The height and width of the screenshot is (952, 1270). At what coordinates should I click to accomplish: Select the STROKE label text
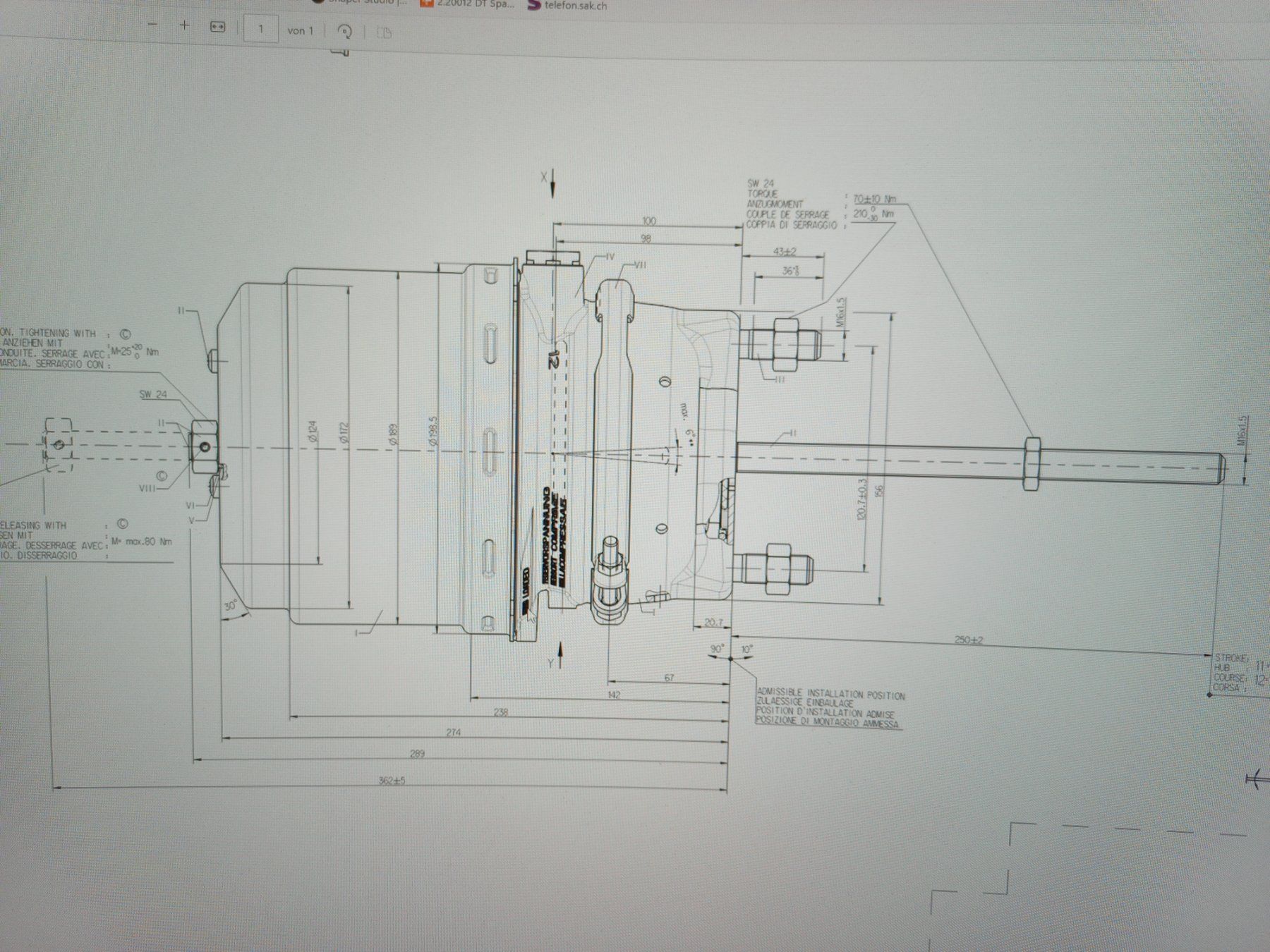coord(1230,657)
